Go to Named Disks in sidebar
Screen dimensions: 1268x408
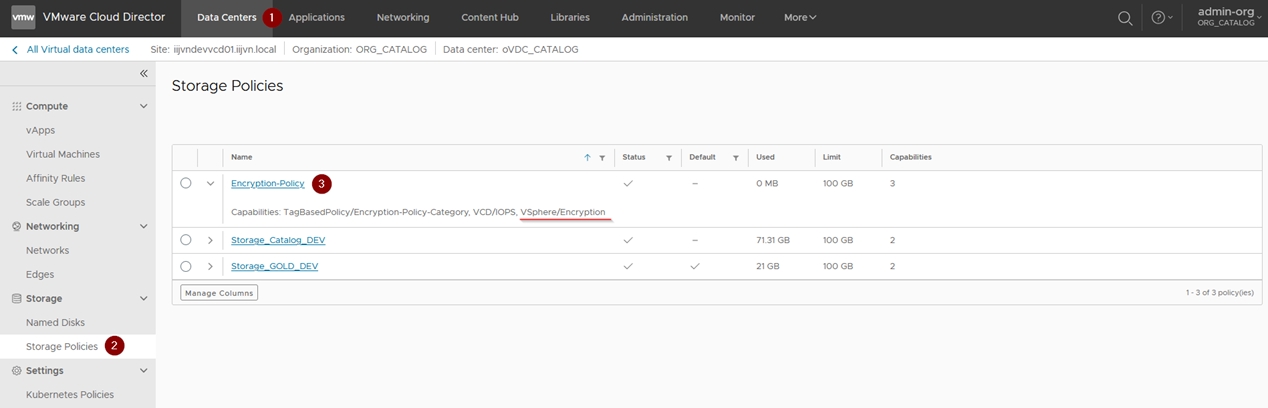pyautogui.click(x=55, y=323)
